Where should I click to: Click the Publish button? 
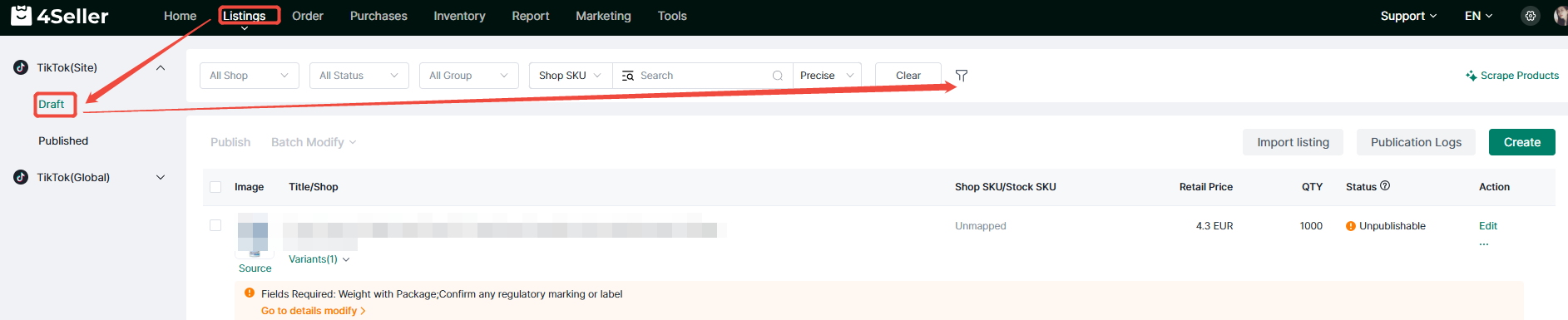point(230,142)
